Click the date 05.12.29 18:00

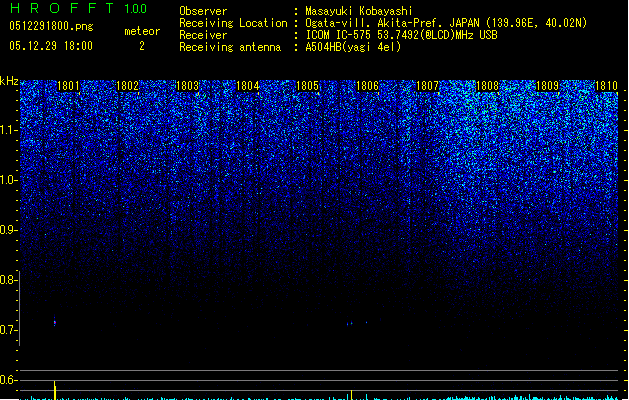[x=51, y=46]
